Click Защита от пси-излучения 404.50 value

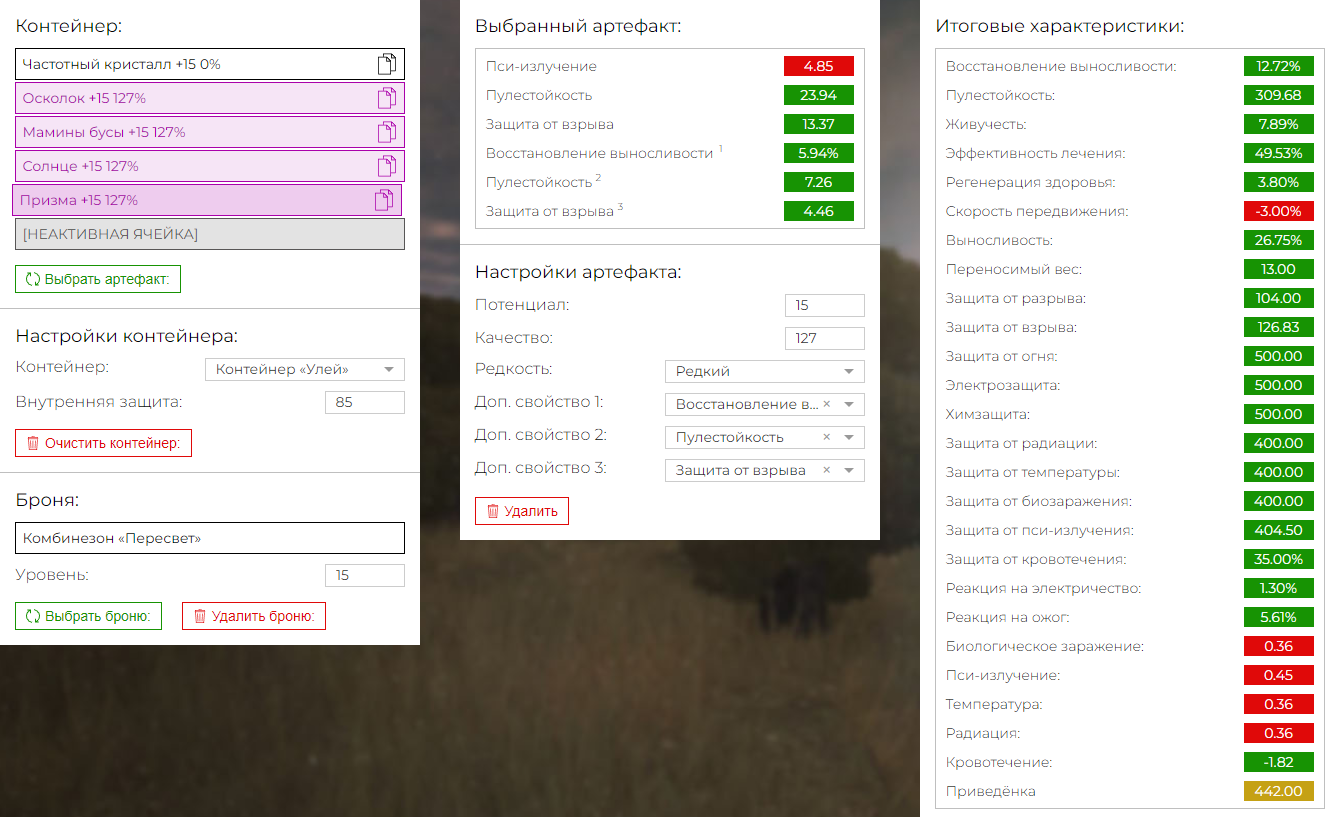click(1279, 531)
